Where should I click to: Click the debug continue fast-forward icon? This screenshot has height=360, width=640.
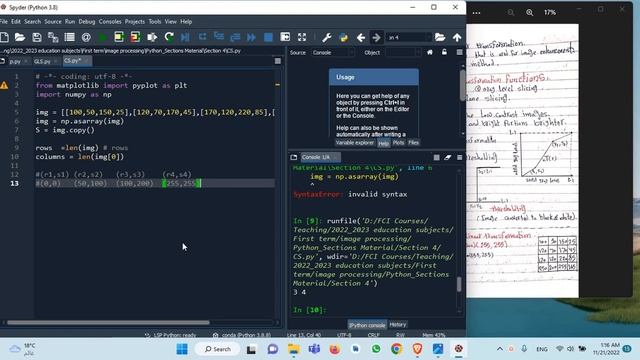(x=251, y=38)
